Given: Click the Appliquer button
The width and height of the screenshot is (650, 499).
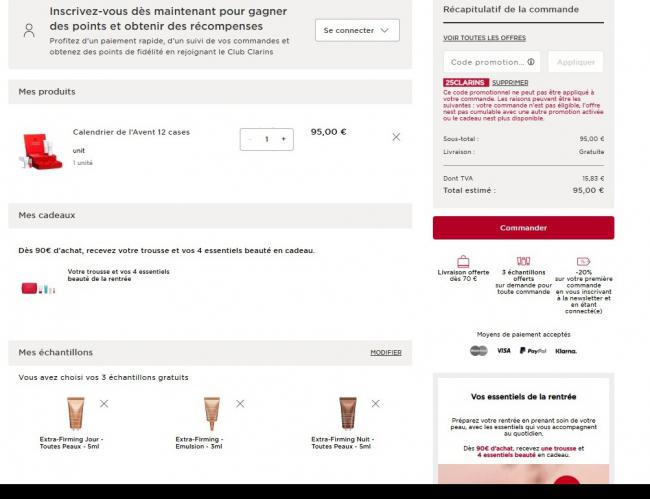Looking at the screenshot, I should tap(575, 62).
